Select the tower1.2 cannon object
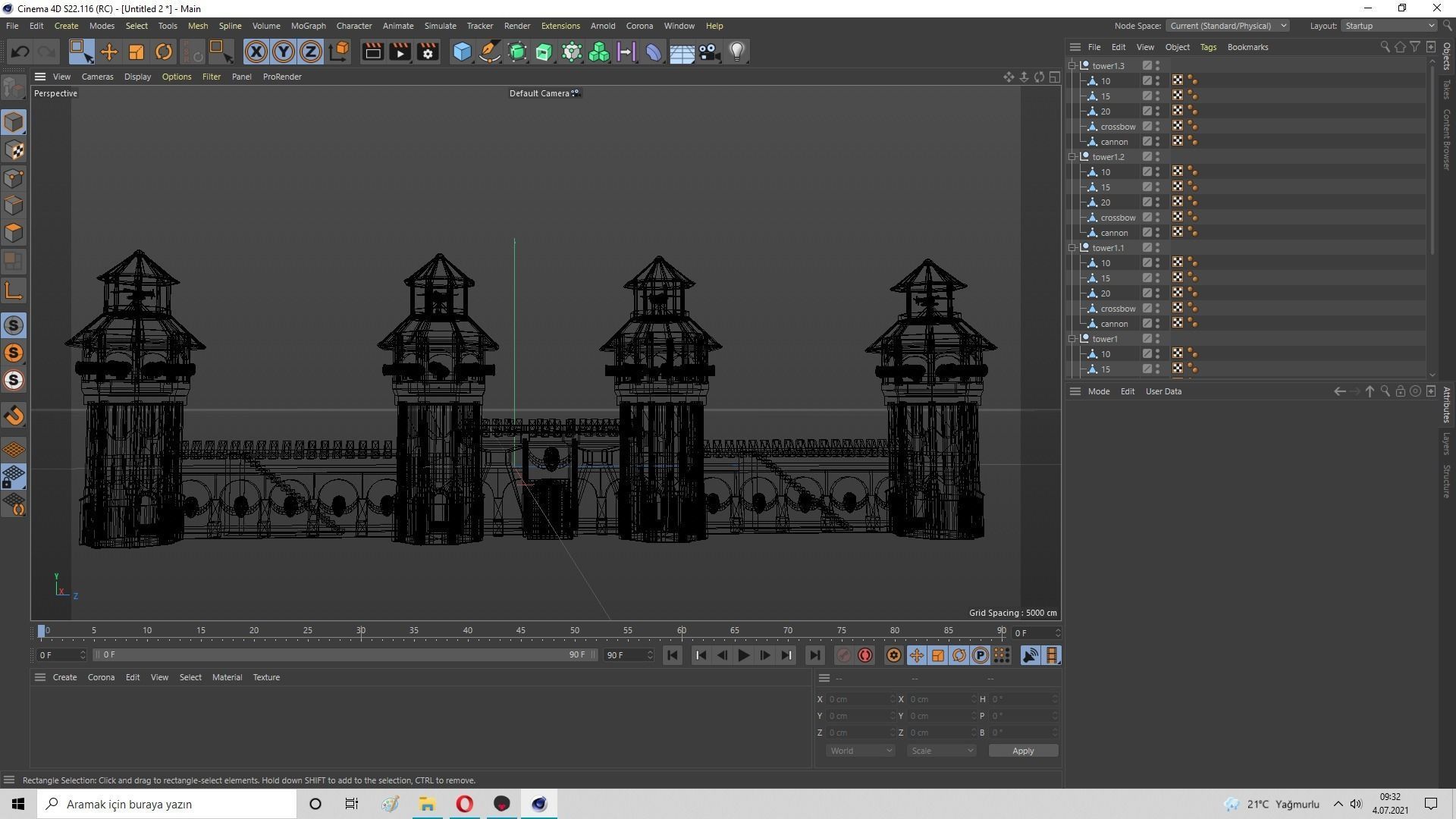This screenshot has height=819, width=1456. [x=1114, y=233]
